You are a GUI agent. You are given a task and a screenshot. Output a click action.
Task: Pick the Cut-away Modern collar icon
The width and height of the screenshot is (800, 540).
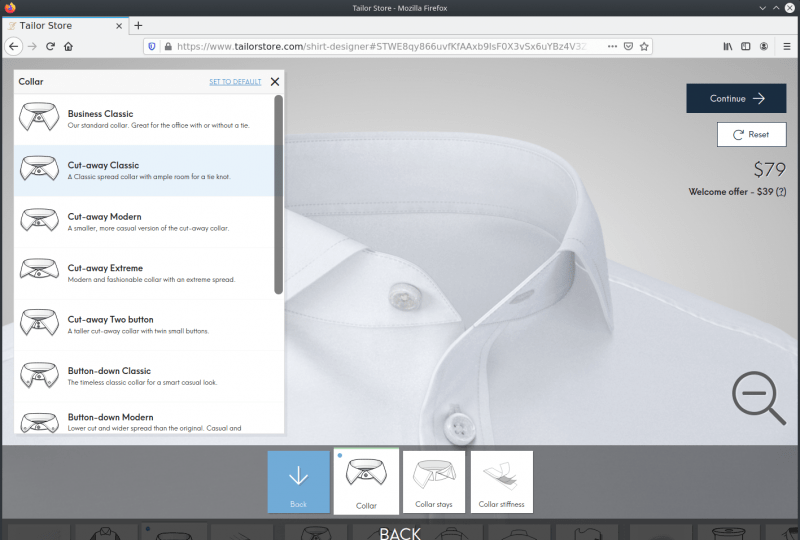(39, 220)
